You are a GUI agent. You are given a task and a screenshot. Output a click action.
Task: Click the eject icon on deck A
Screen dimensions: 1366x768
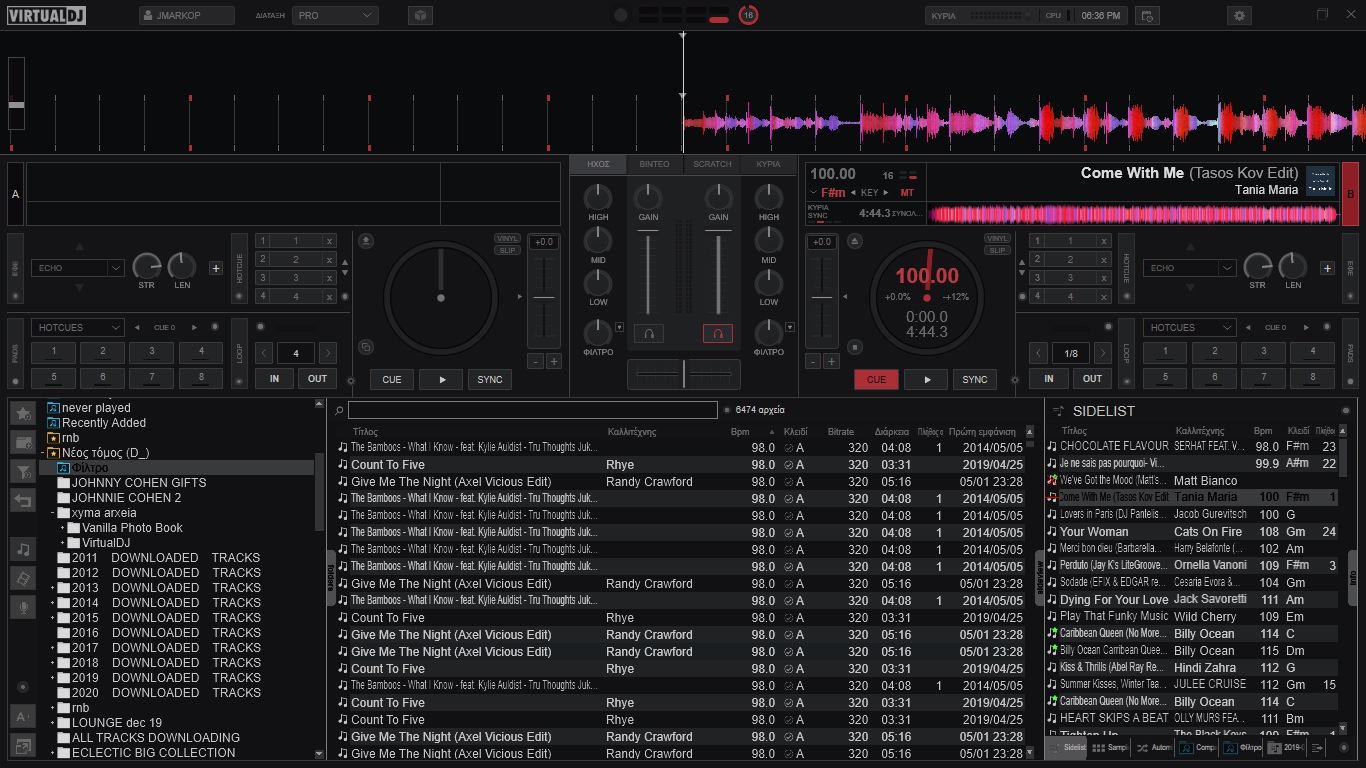coord(367,241)
